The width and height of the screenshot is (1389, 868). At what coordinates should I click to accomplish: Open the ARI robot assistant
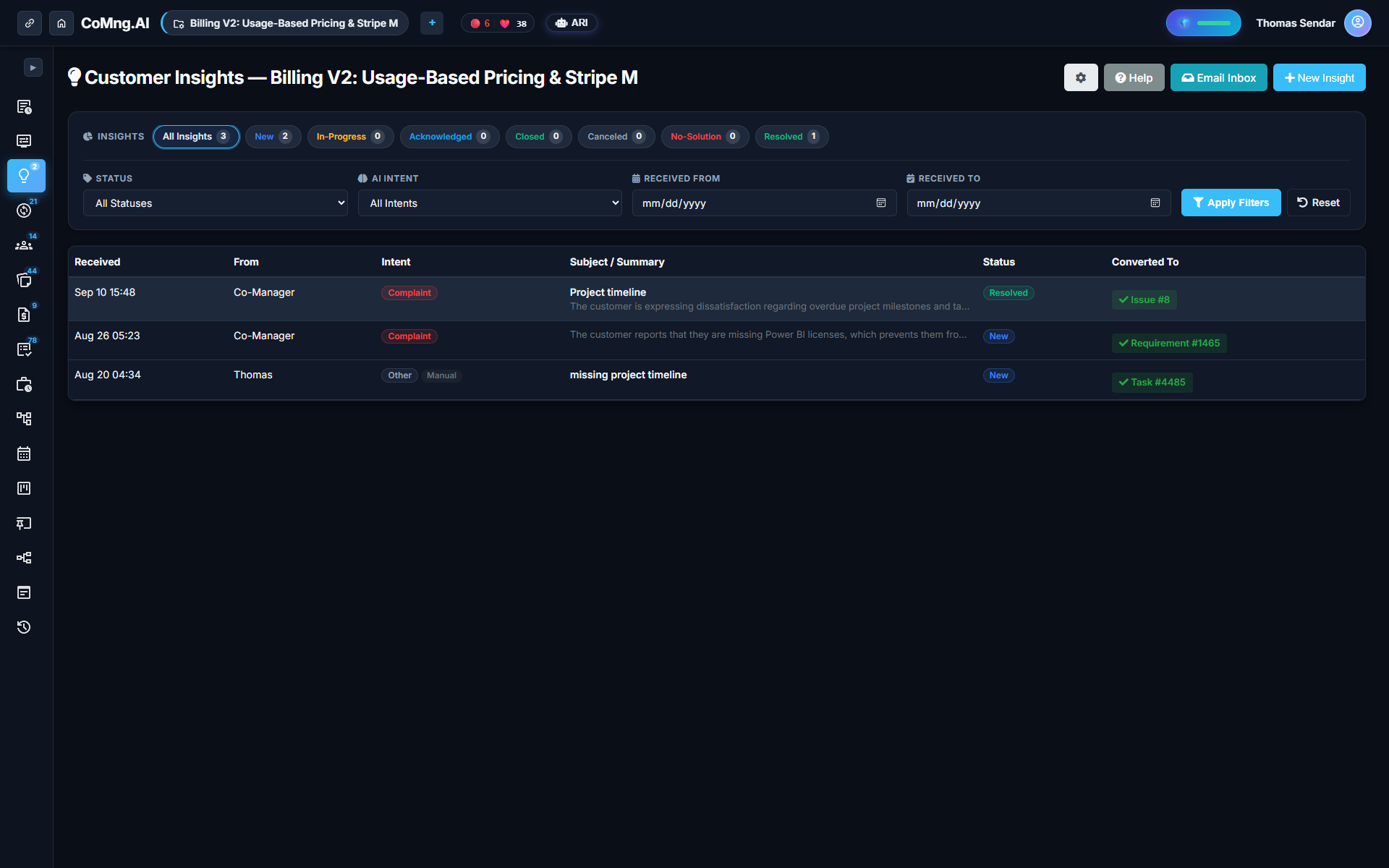pyautogui.click(x=572, y=23)
